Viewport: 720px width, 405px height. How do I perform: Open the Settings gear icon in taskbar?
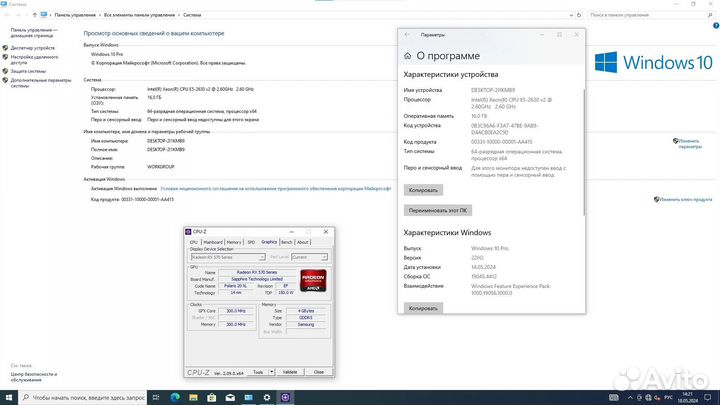(x=265, y=397)
